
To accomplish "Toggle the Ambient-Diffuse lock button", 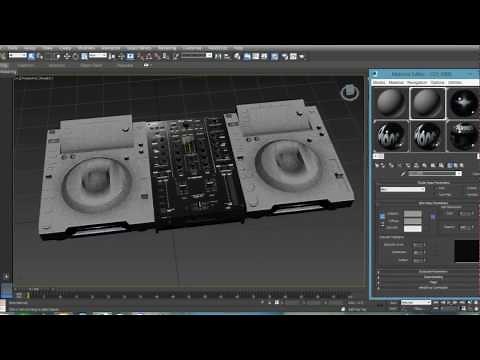I will [382, 217].
